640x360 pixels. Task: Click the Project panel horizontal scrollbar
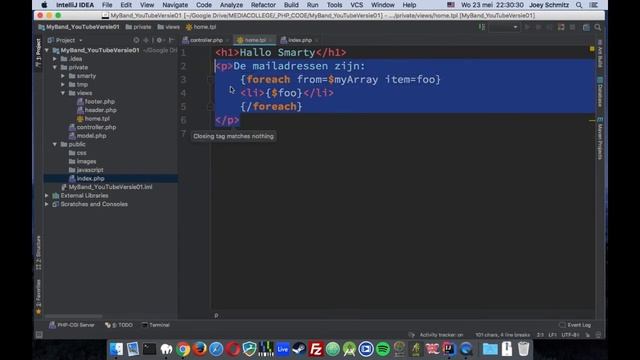(73, 316)
